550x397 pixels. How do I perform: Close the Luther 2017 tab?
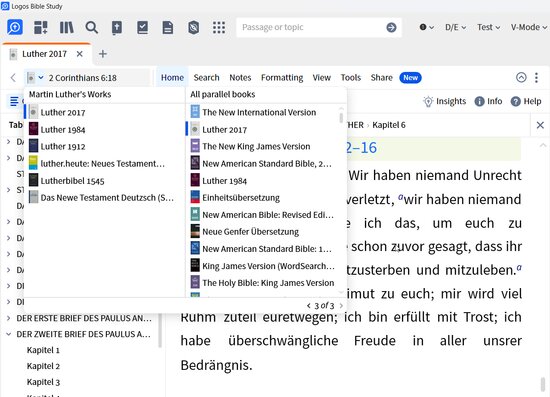(x=80, y=54)
